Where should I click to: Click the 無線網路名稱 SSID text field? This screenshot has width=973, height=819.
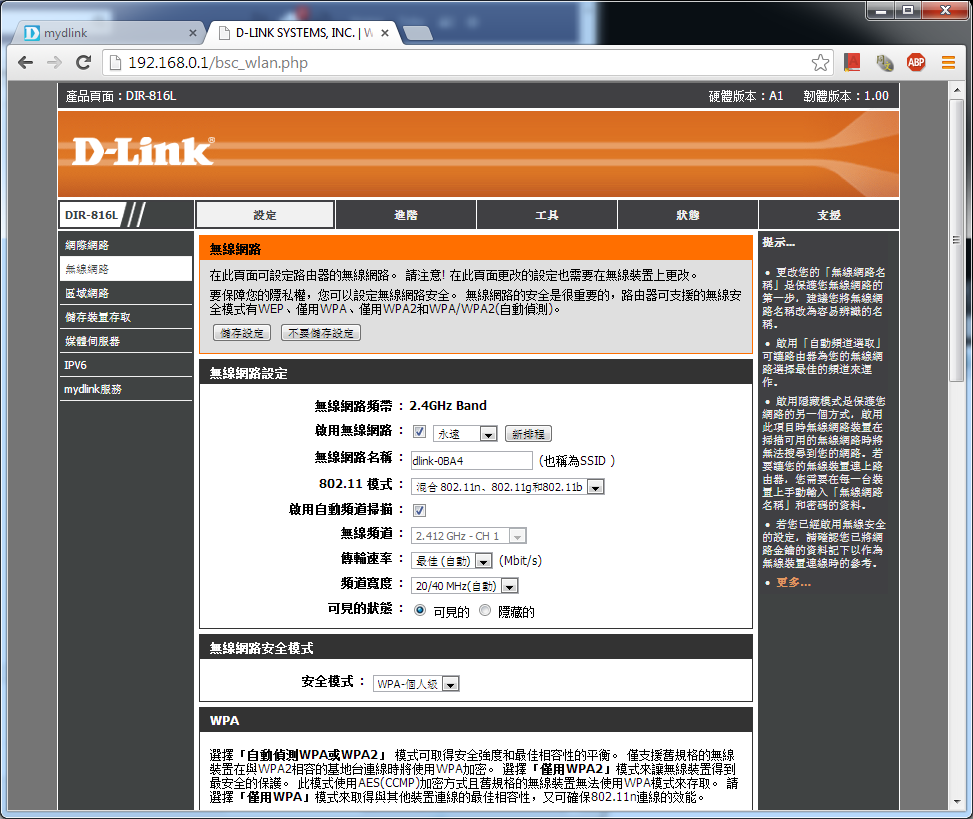(471, 461)
